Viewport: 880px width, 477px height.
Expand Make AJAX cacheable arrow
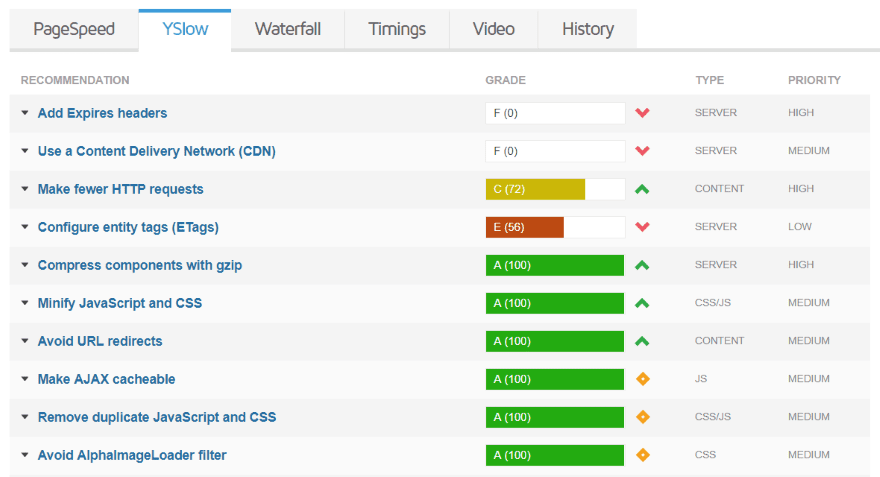point(25,379)
